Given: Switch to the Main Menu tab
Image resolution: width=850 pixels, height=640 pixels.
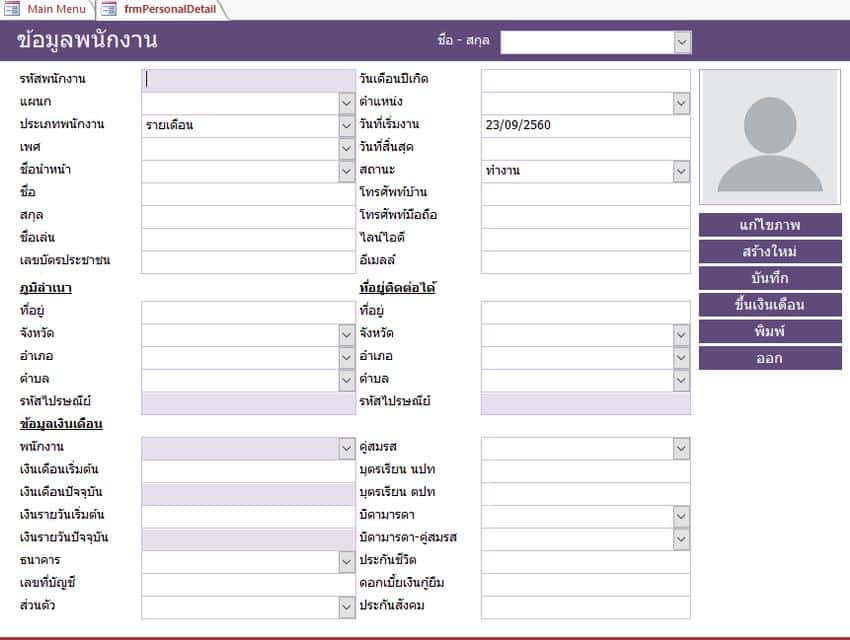Looking at the screenshot, I should (x=56, y=9).
